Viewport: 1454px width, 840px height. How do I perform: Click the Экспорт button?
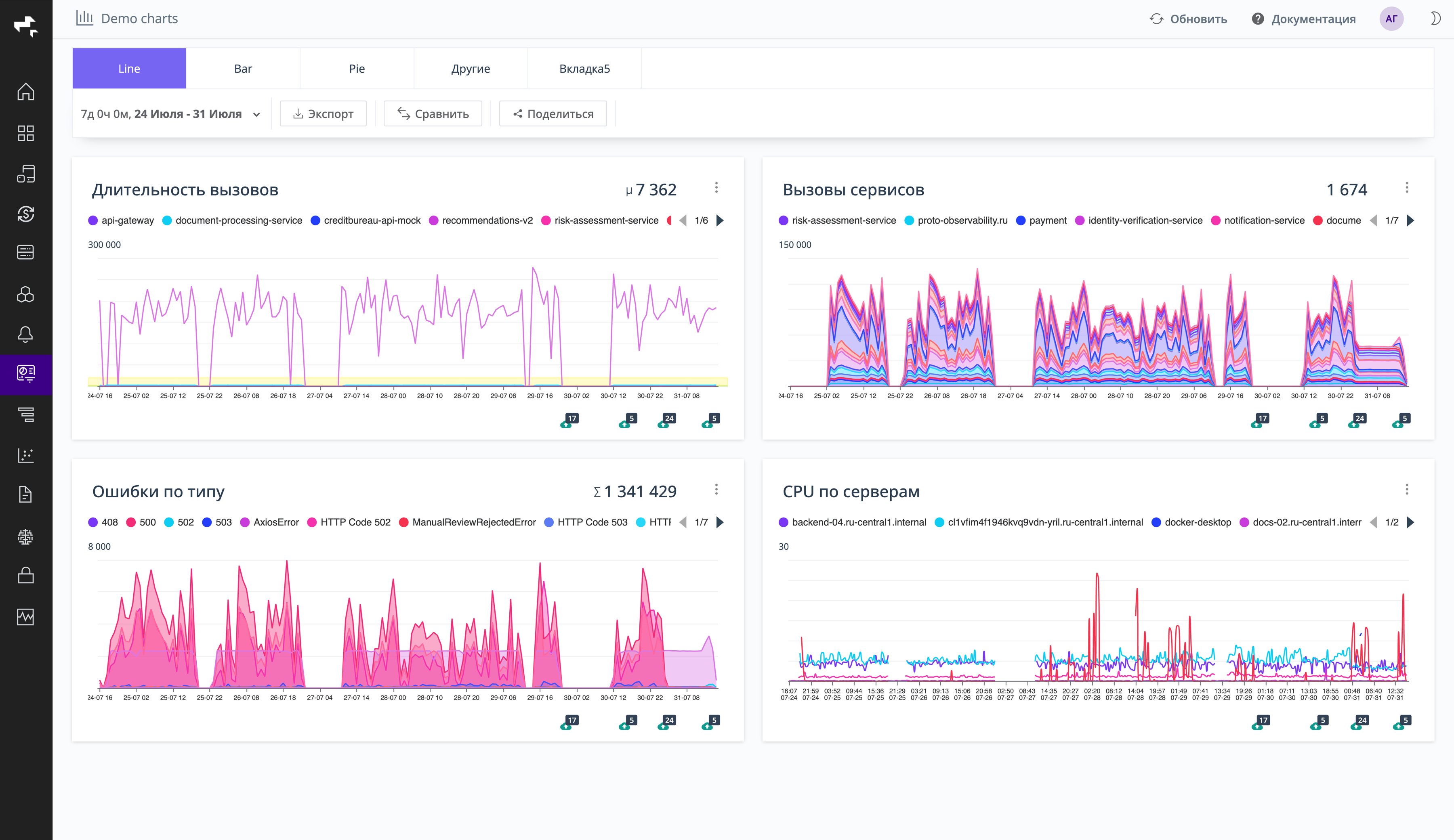[323, 114]
